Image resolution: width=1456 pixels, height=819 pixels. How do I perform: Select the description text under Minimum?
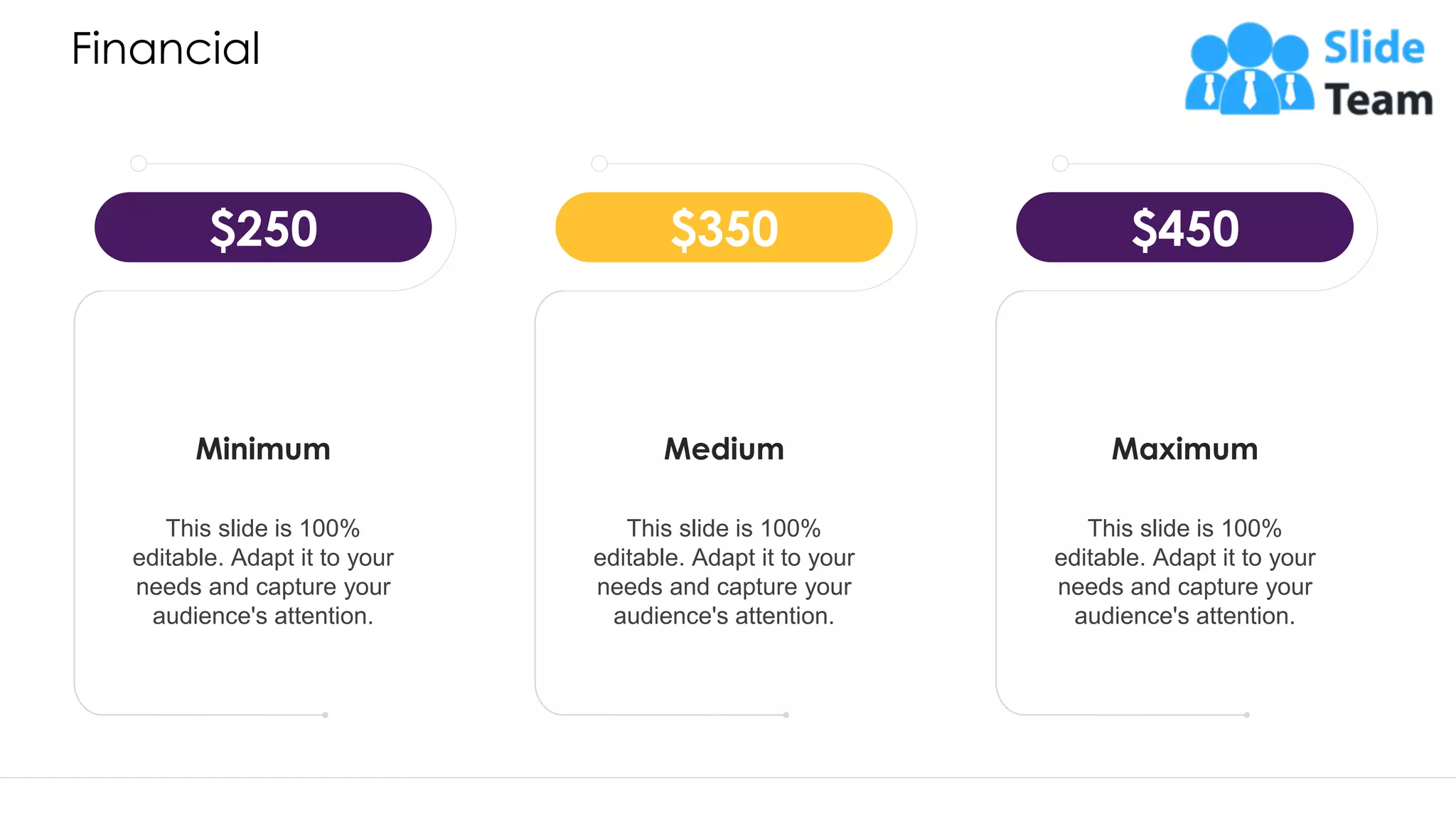[263, 572]
